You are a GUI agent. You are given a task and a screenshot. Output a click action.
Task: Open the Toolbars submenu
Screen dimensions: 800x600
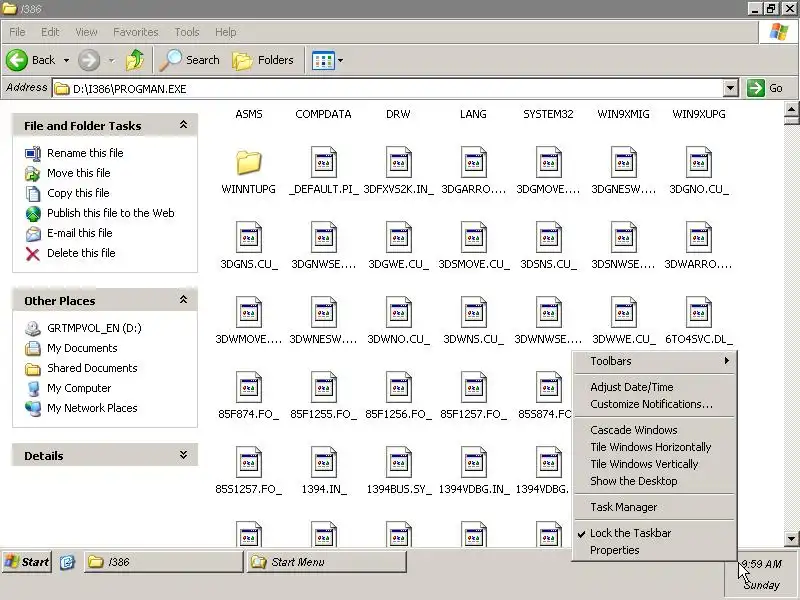coord(655,361)
